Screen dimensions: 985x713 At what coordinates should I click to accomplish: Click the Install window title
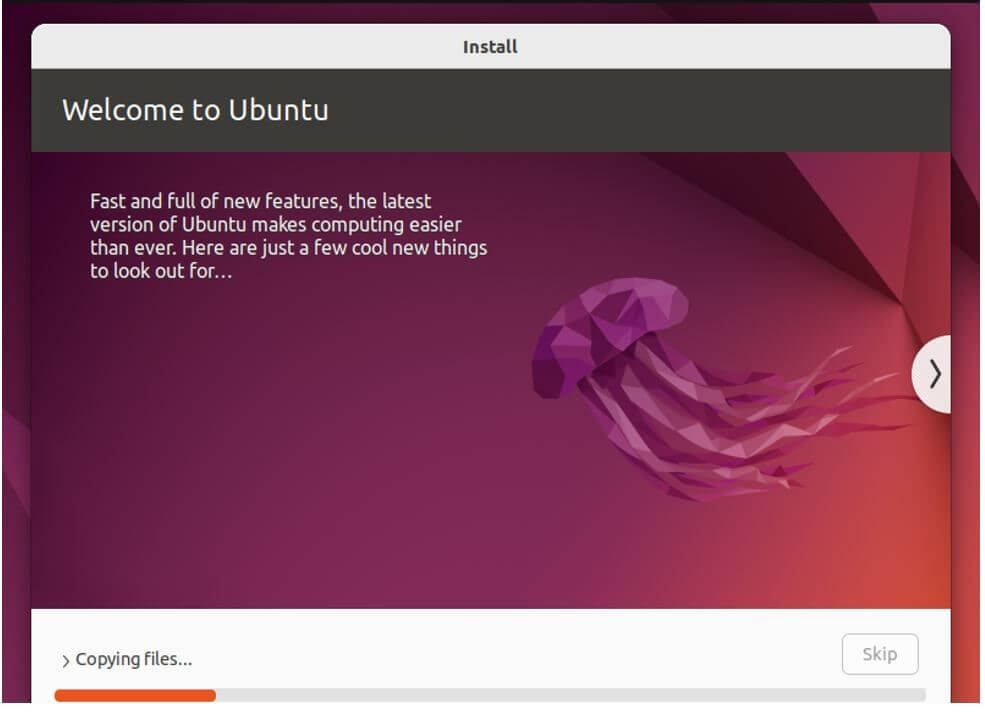point(491,47)
